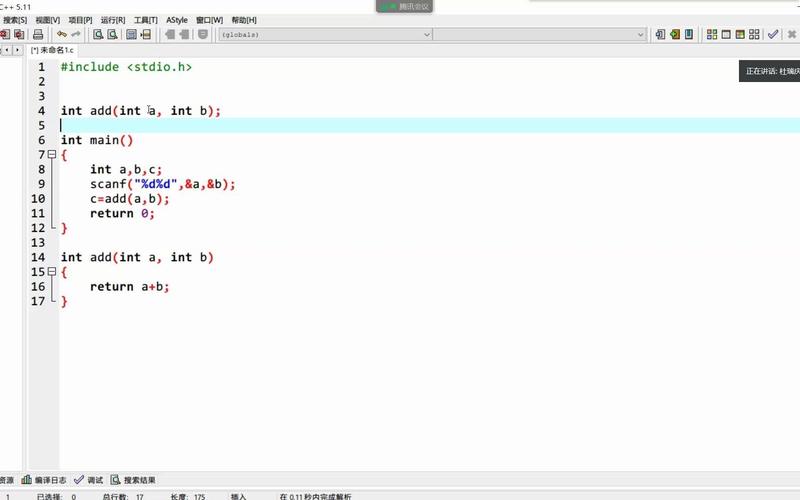This screenshot has height=500, width=800.
Task: Click the Rebuild All toolbar icon
Action: pyautogui.click(x=754, y=34)
